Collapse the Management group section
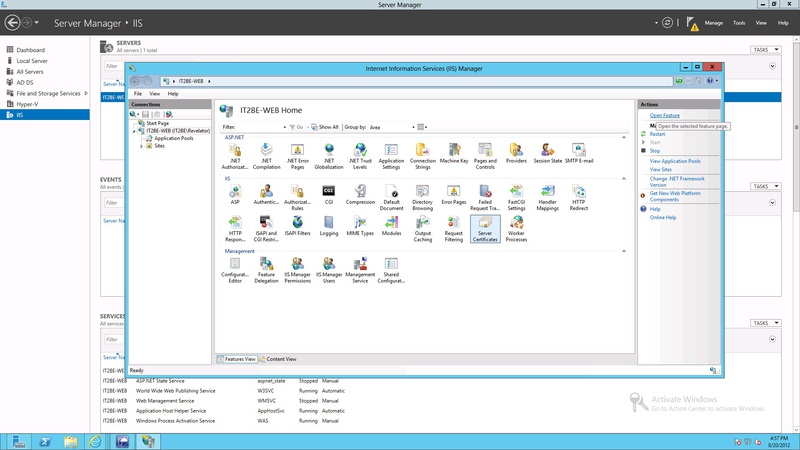This screenshot has width=800, height=450. coord(623,251)
